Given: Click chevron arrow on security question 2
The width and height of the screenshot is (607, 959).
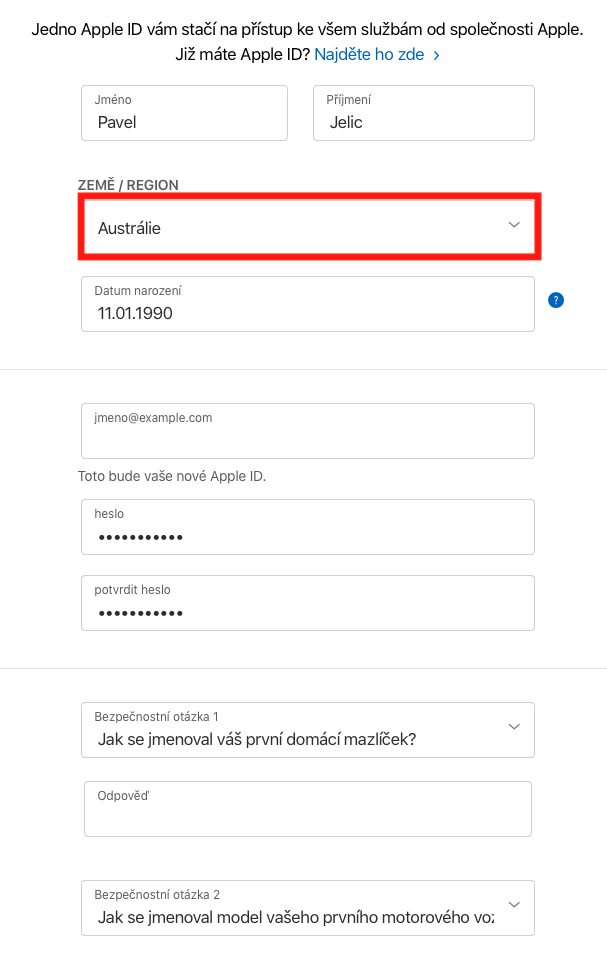Looking at the screenshot, I should click(514, 904).
